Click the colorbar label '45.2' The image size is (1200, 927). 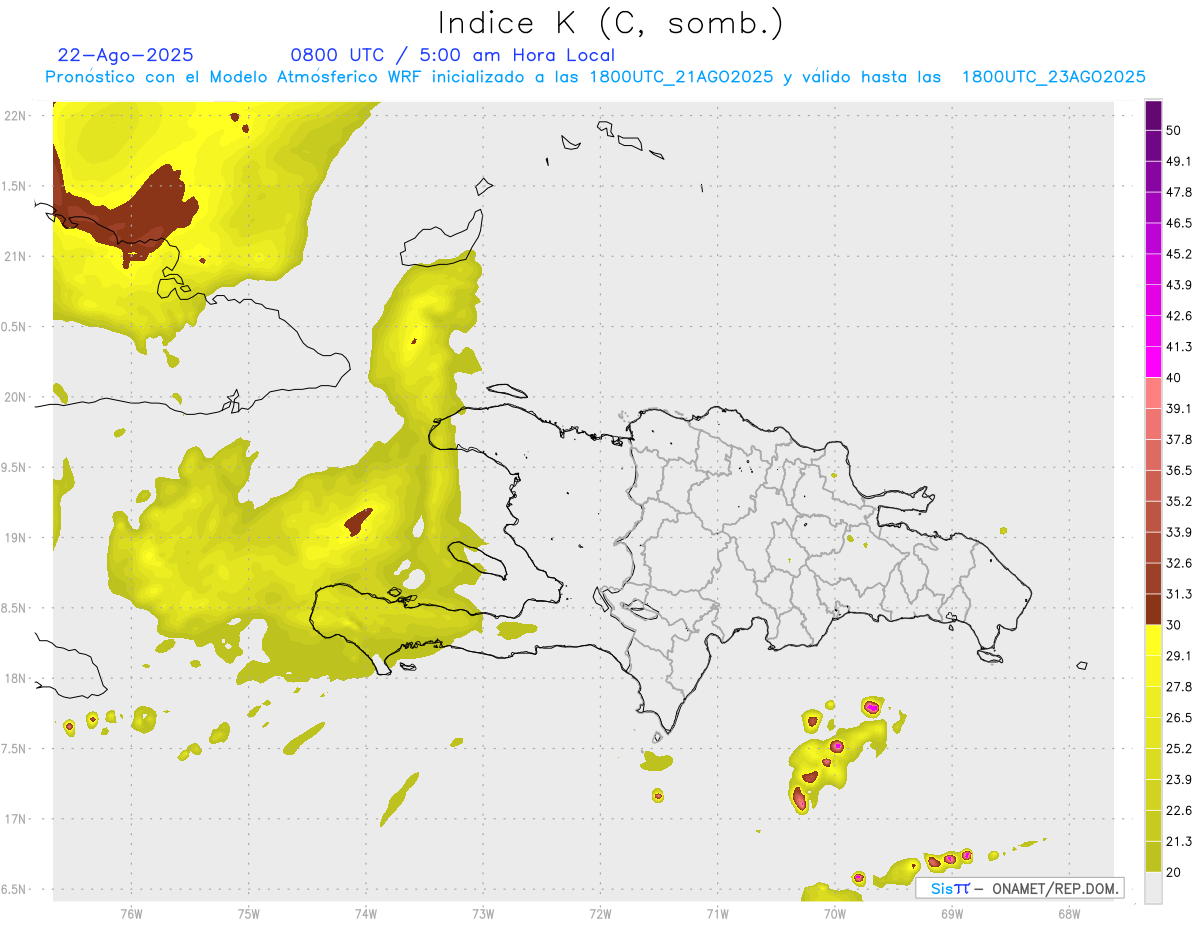(x=1179, y=254)
